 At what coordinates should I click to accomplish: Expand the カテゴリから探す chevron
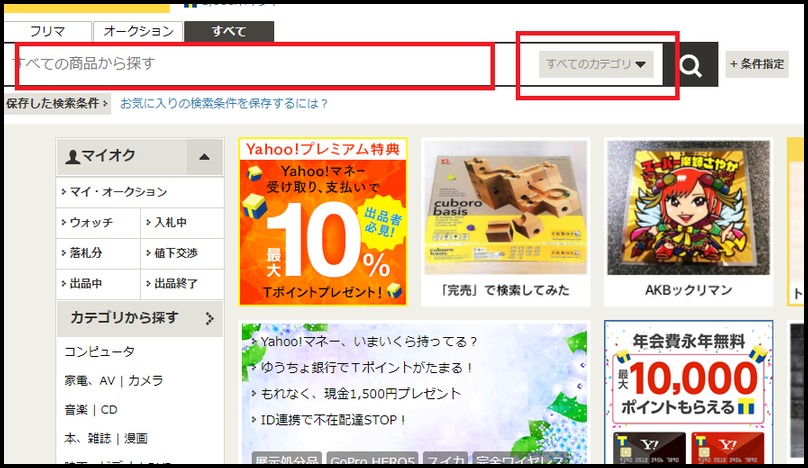pos(209,319)
